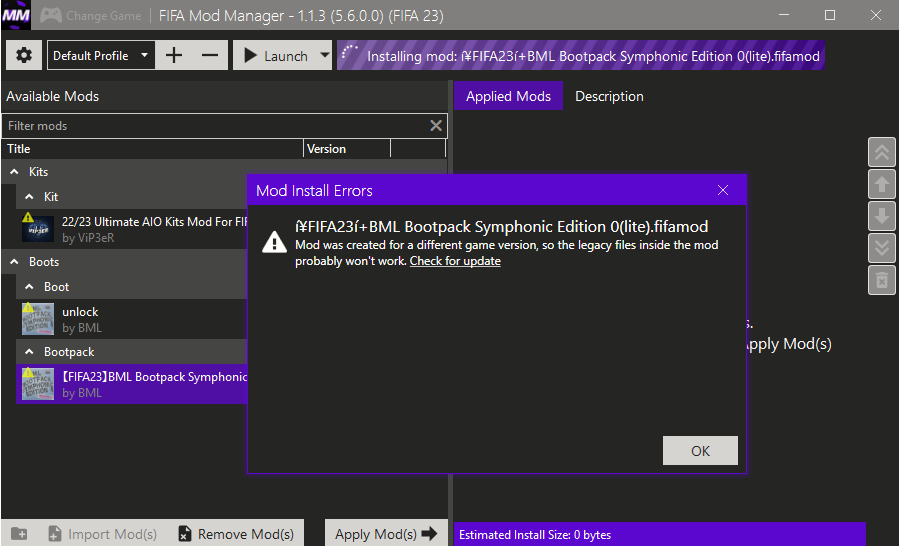Click Remove Mod(s) button
The width and height of the screenshot is (900, 546).
coord(236,534)
